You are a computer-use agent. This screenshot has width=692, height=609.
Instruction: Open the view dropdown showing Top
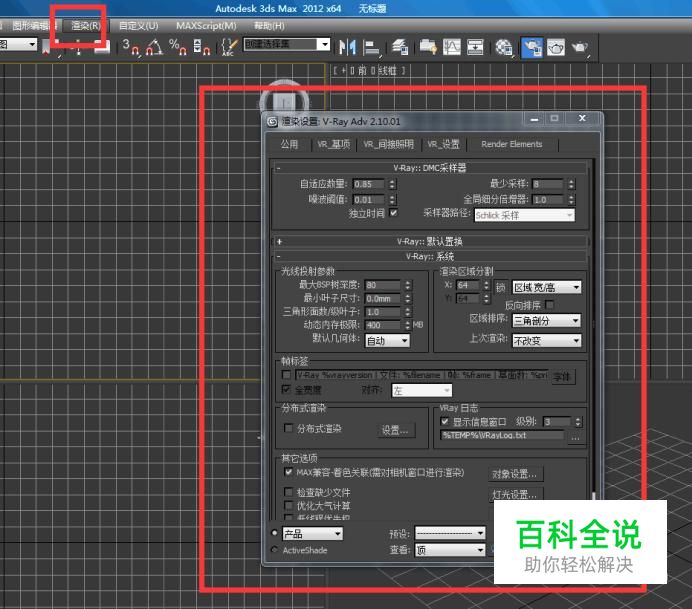point(450,550)
